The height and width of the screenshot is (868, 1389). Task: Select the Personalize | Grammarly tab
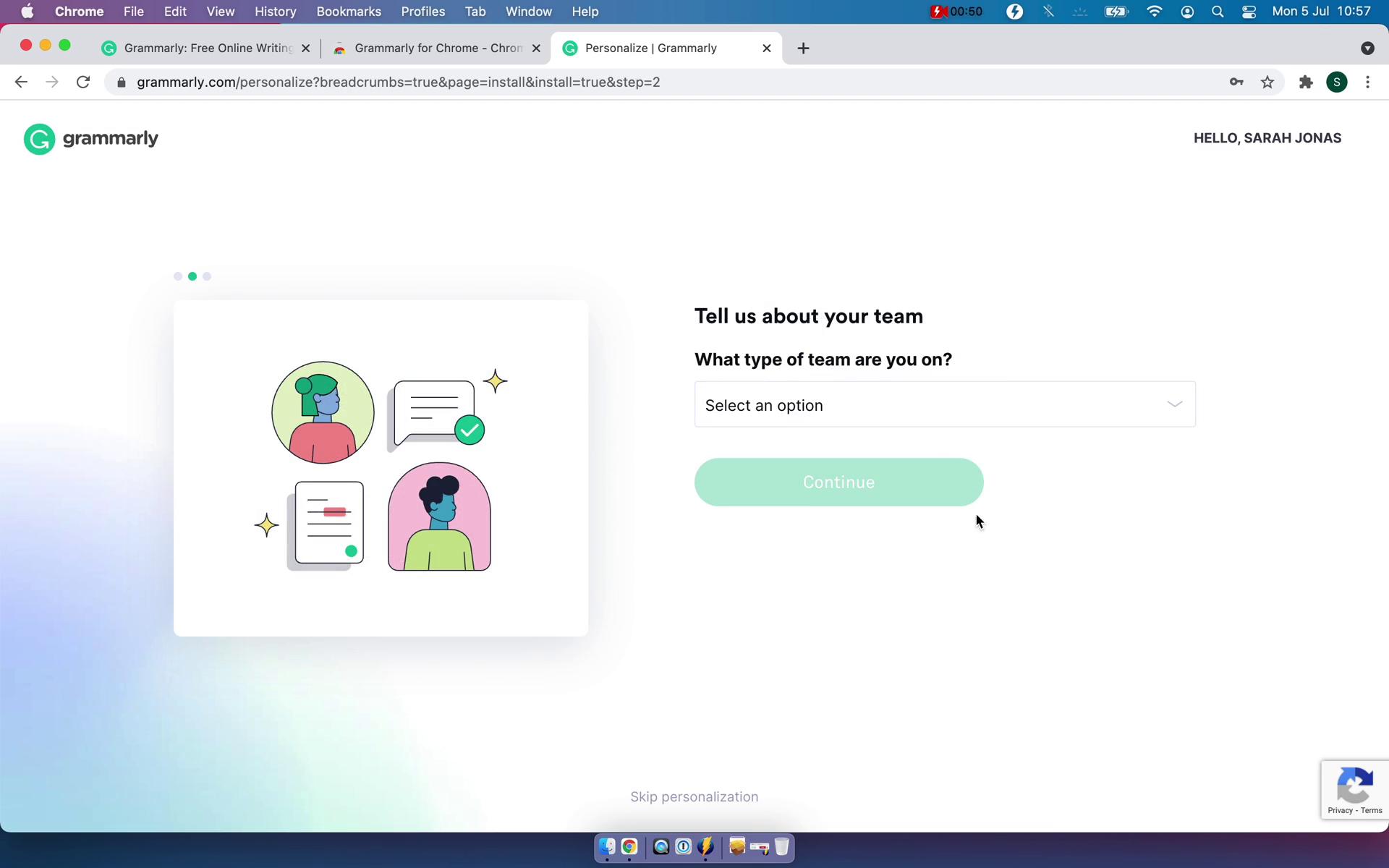(x=666, y=48)
